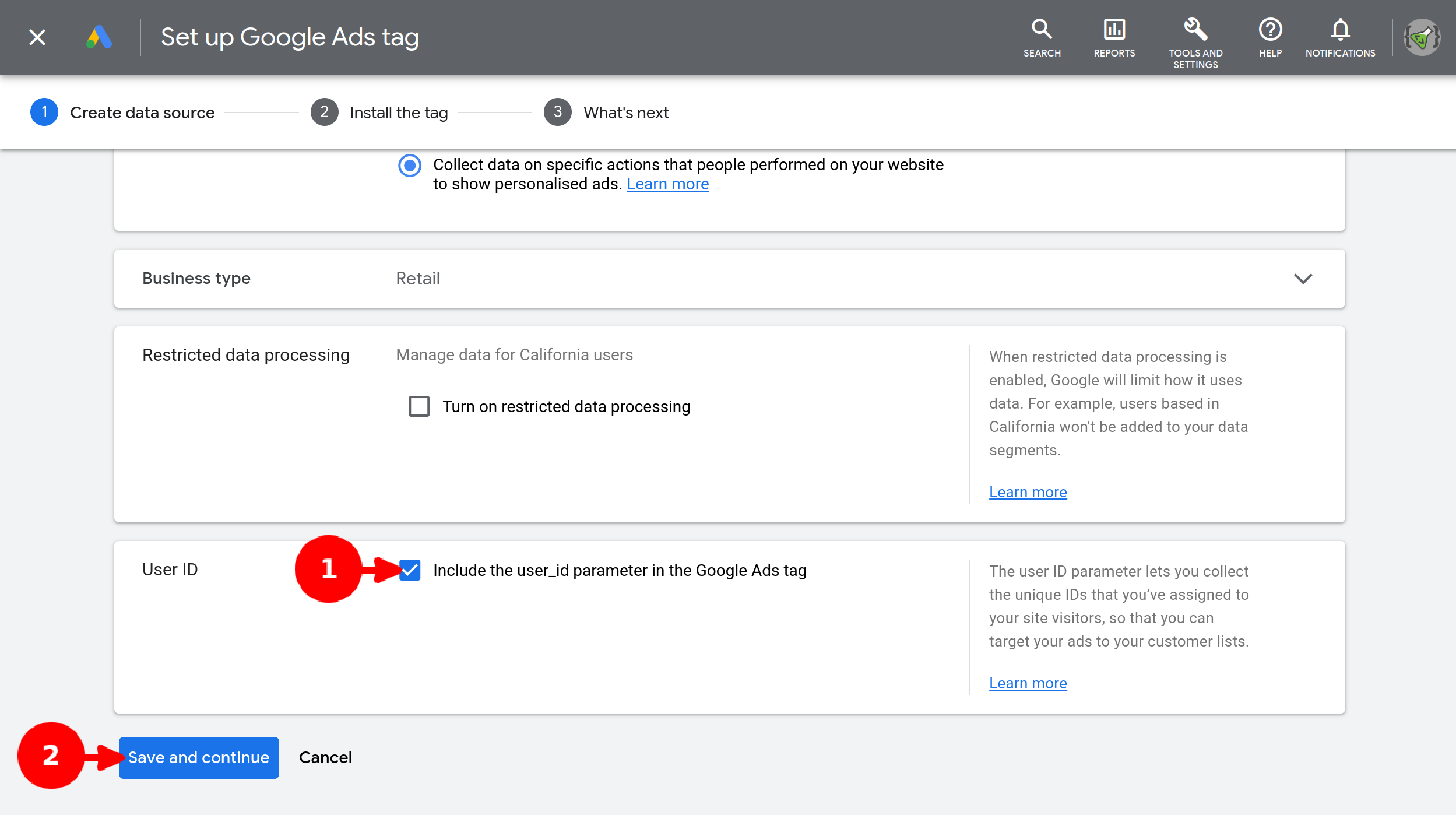The image size is (1456, 815).
Task: Open the Notifications bell icon
Action: click(x=1340, y=29)
